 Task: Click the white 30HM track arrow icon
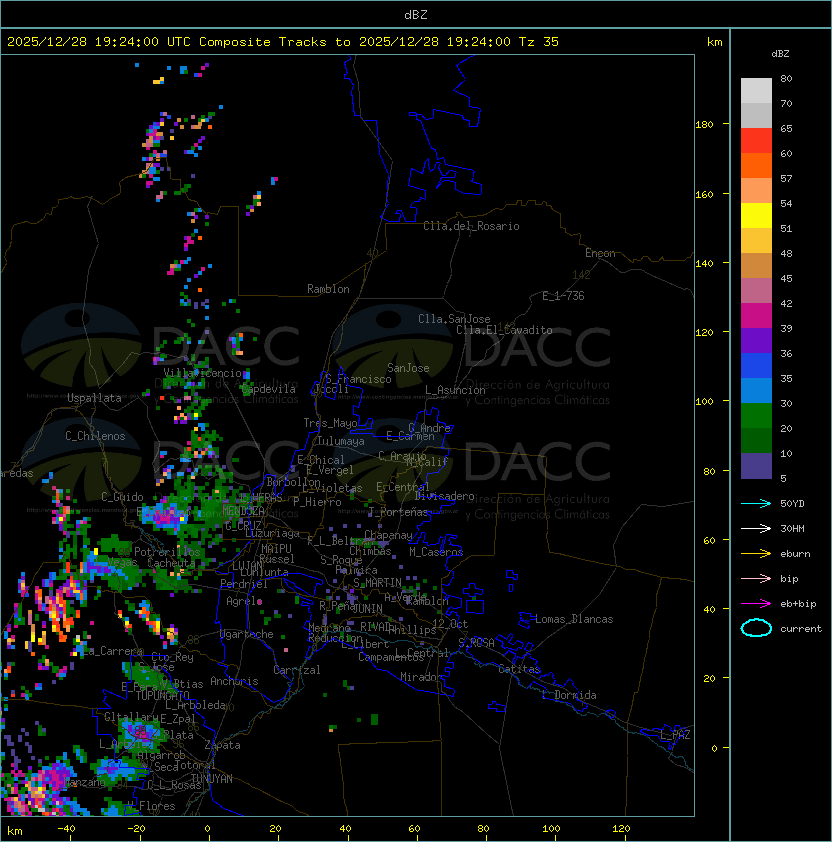coord(756,528)
